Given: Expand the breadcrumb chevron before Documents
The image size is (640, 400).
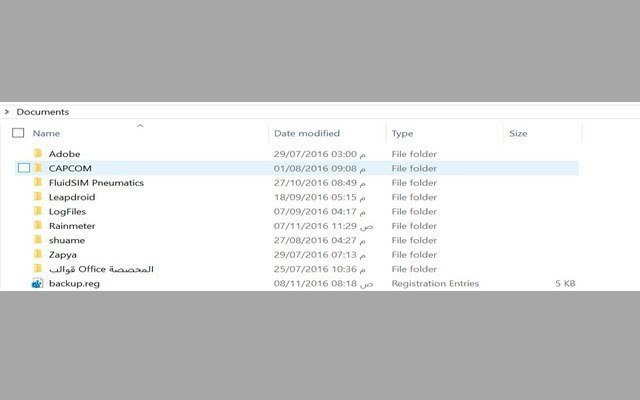Looking at the screenshot, I should (x=7, y=111).
